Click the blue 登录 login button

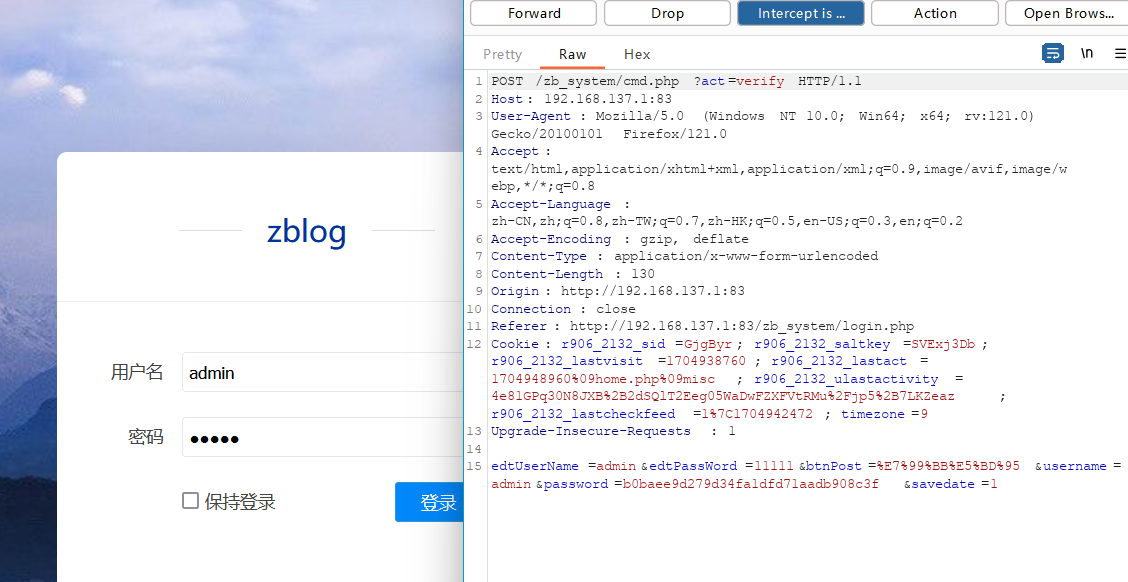(x=429, y=502)
